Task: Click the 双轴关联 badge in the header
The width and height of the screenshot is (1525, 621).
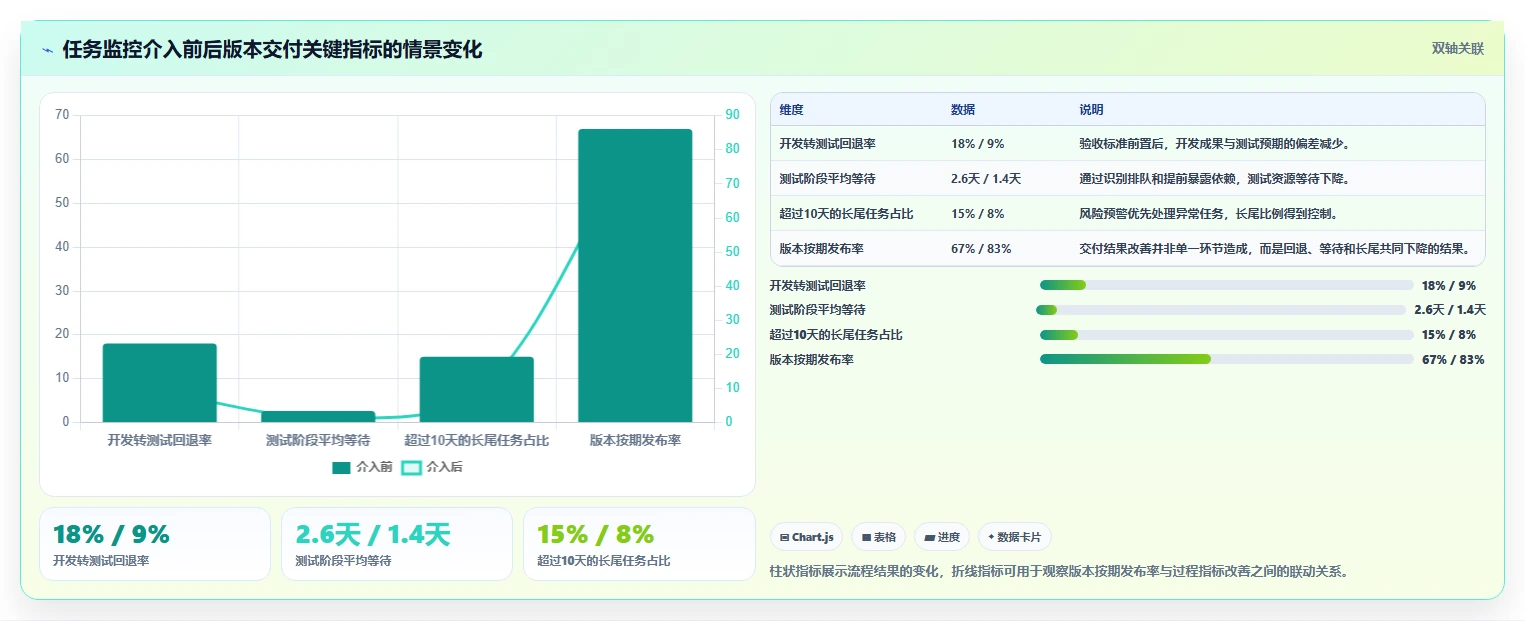Action: [1457, 48]
